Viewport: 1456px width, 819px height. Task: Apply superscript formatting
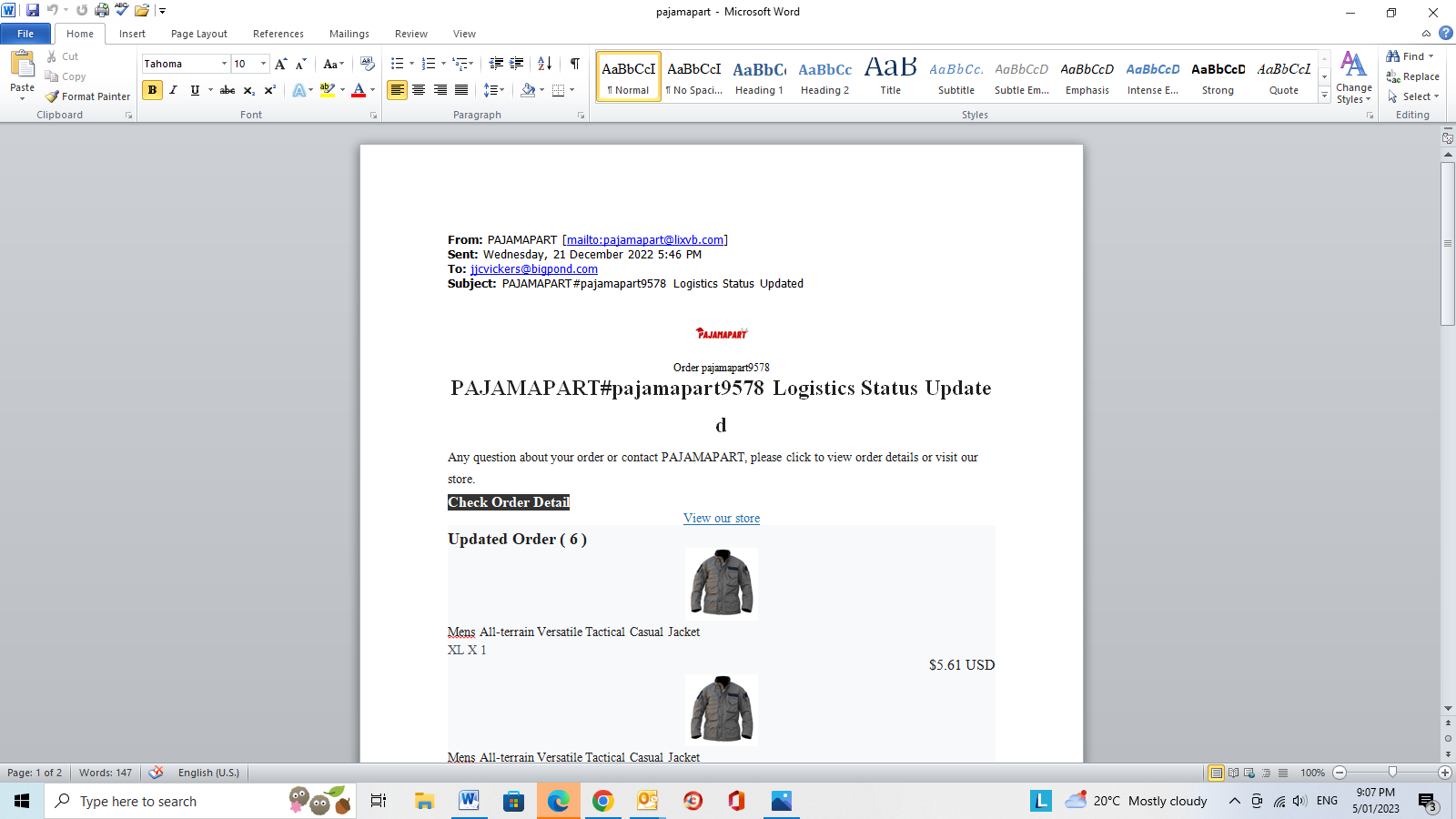pos(269,90)
